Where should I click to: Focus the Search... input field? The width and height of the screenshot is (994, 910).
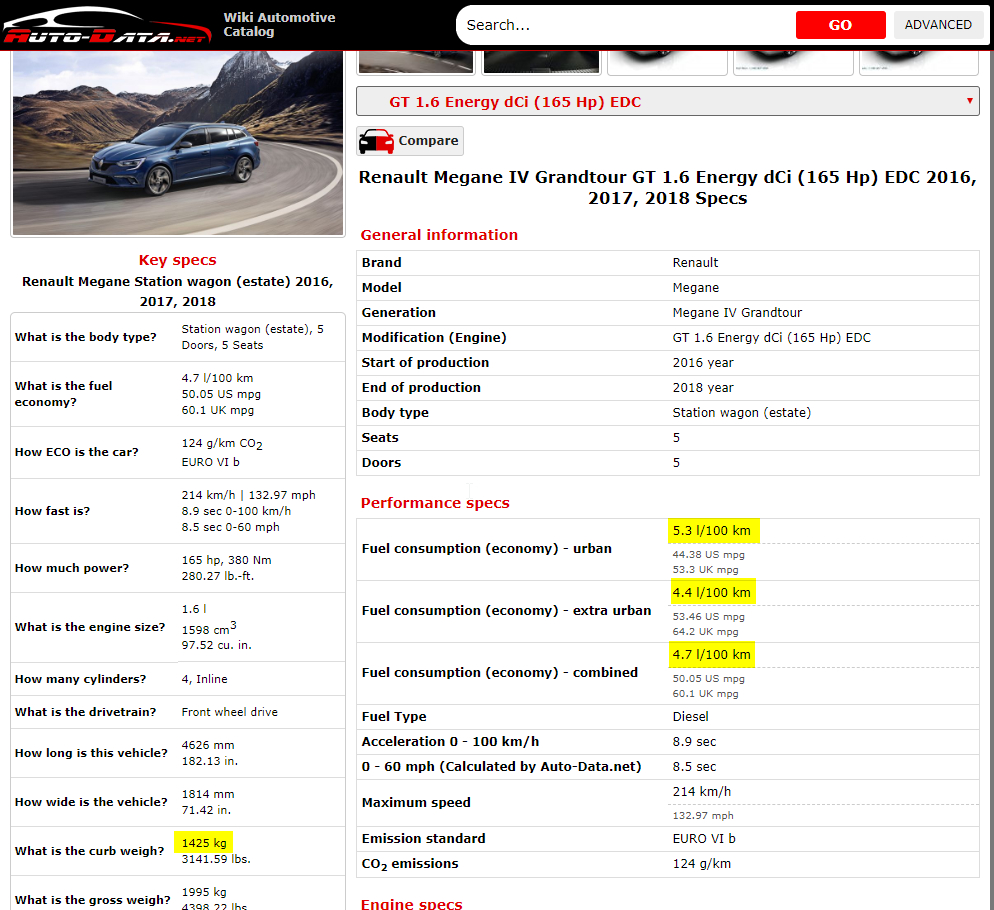(628, 25)
